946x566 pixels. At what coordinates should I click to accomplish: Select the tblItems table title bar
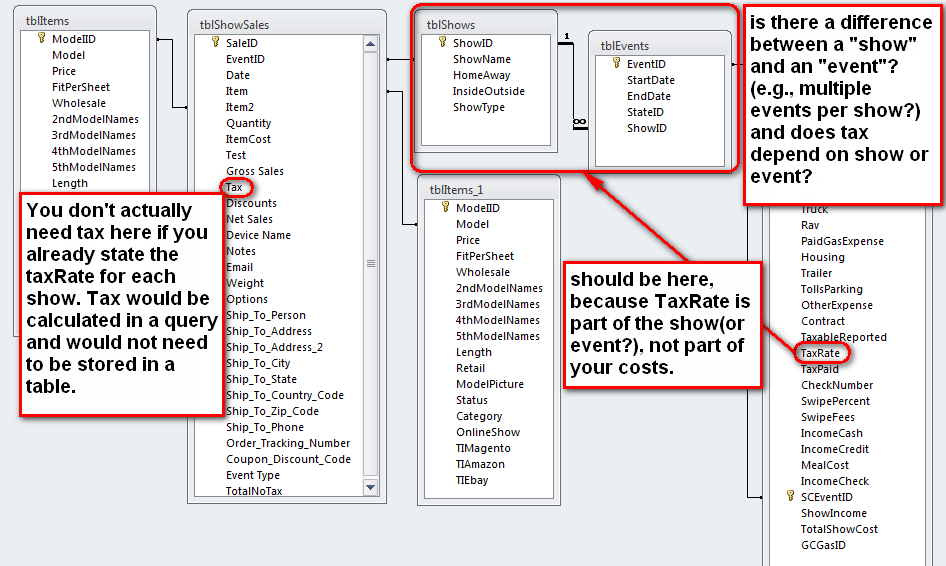click(x=85, y=21)
